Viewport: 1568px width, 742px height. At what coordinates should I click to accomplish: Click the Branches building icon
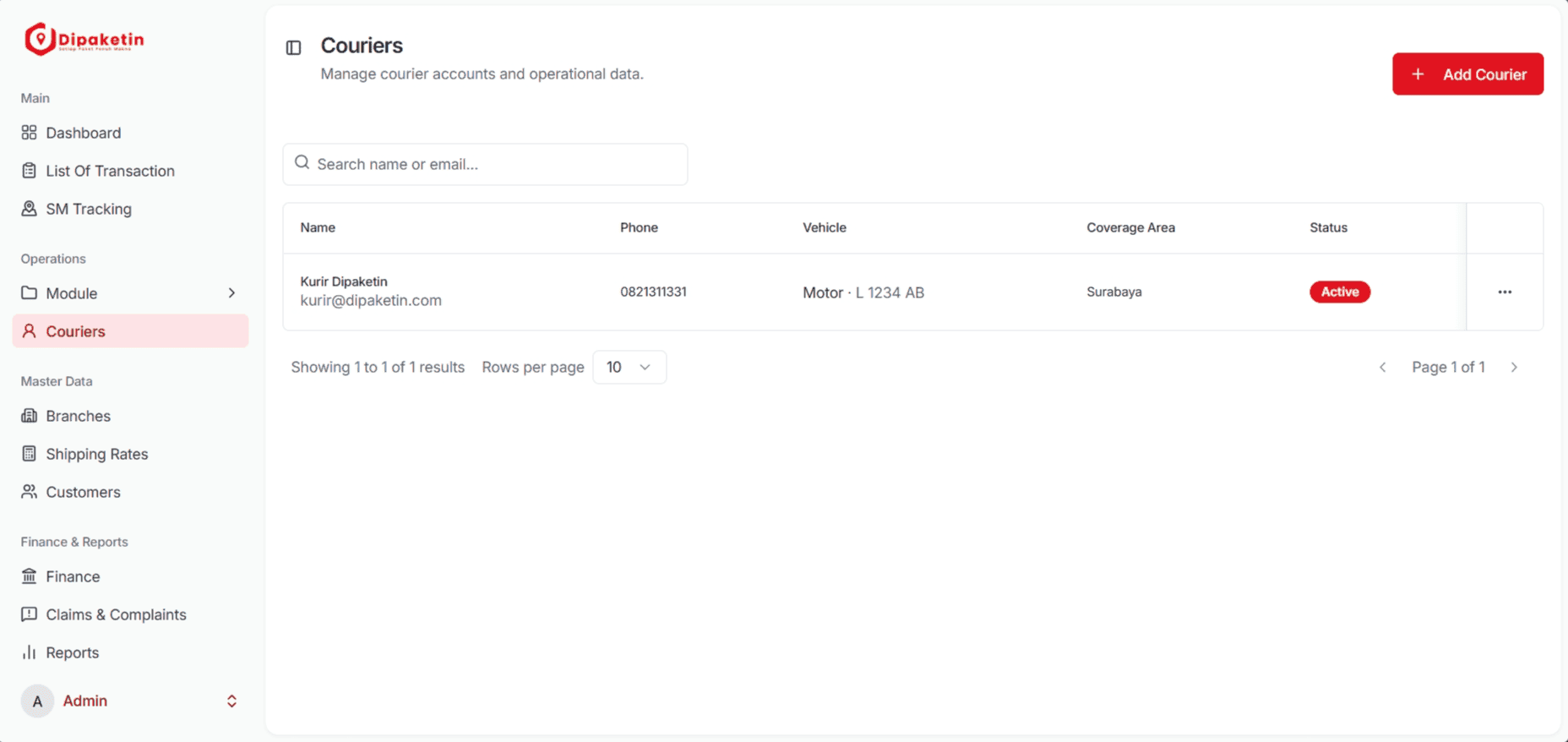click(x=29, y=416)
